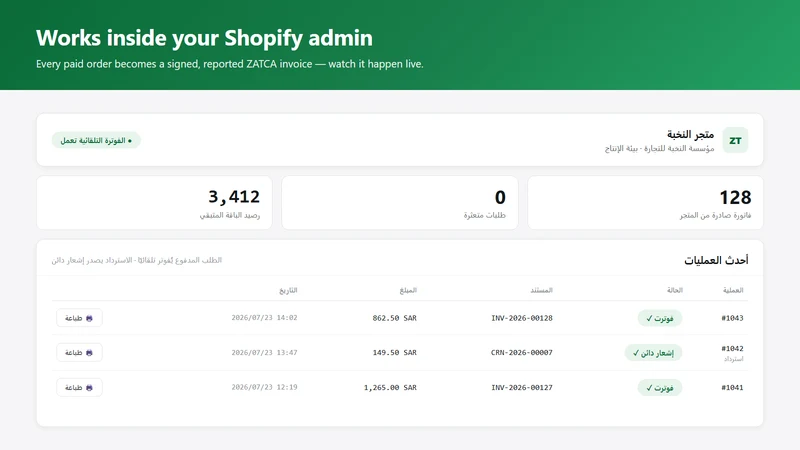Select order number #1043
This screenshot has width=800, height=450.
click(732, 318)
